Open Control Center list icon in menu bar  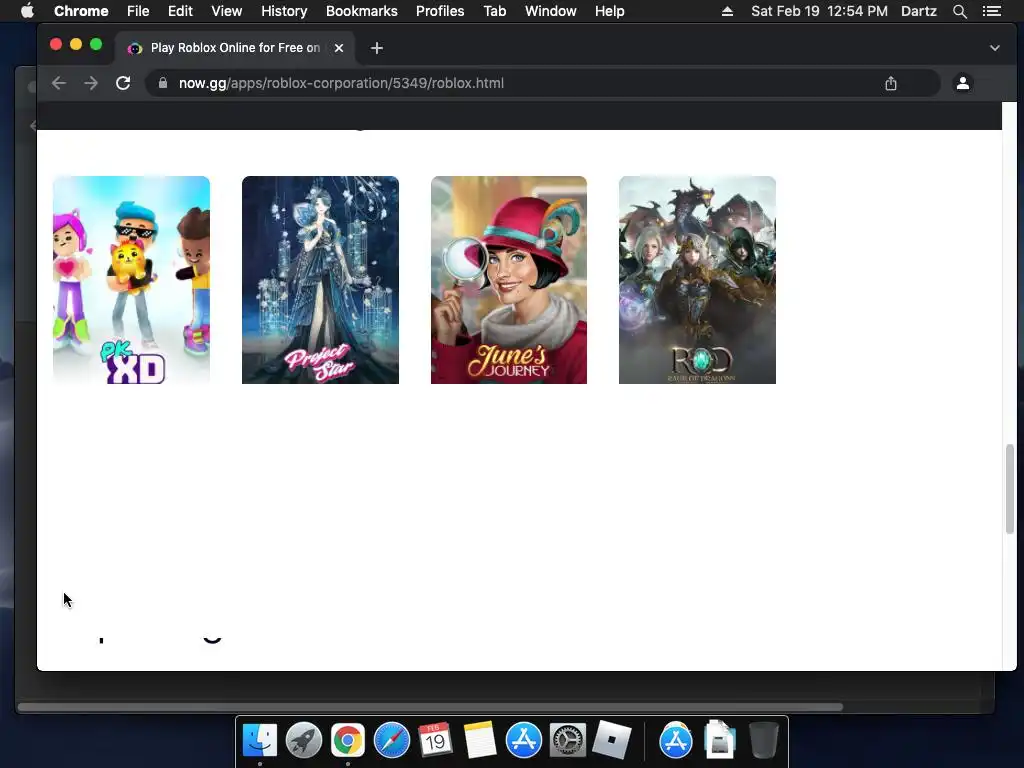(991, 11)
